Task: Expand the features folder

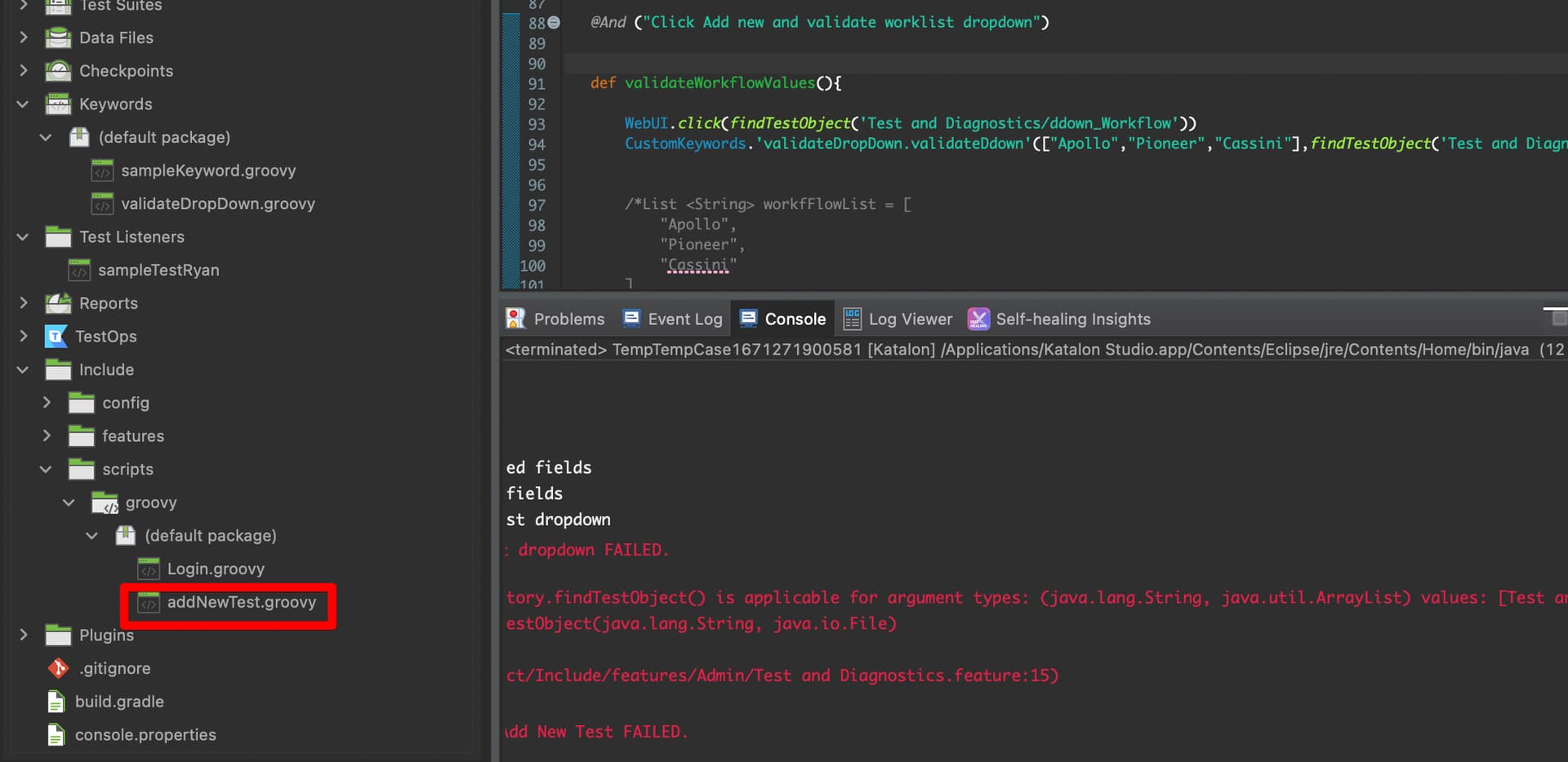Action: (x=47, y=435)
